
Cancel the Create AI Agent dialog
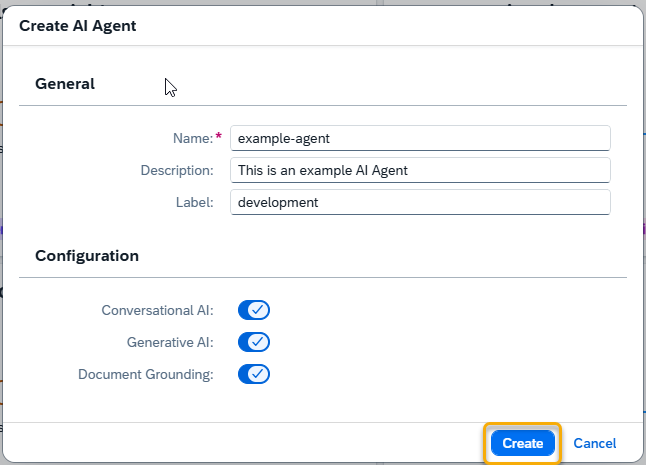click(x=594, y=443)
